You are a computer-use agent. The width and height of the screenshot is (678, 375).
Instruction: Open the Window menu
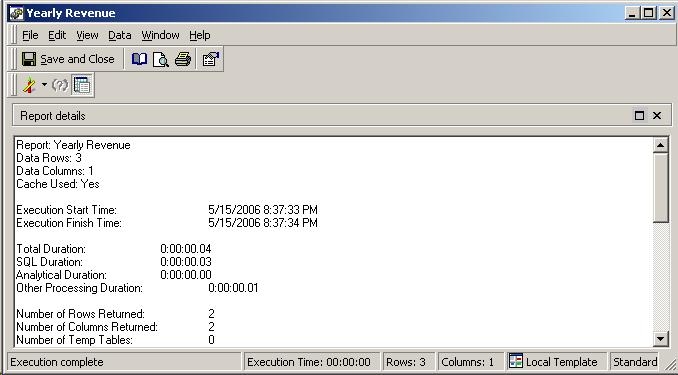(x=160, y=35)
